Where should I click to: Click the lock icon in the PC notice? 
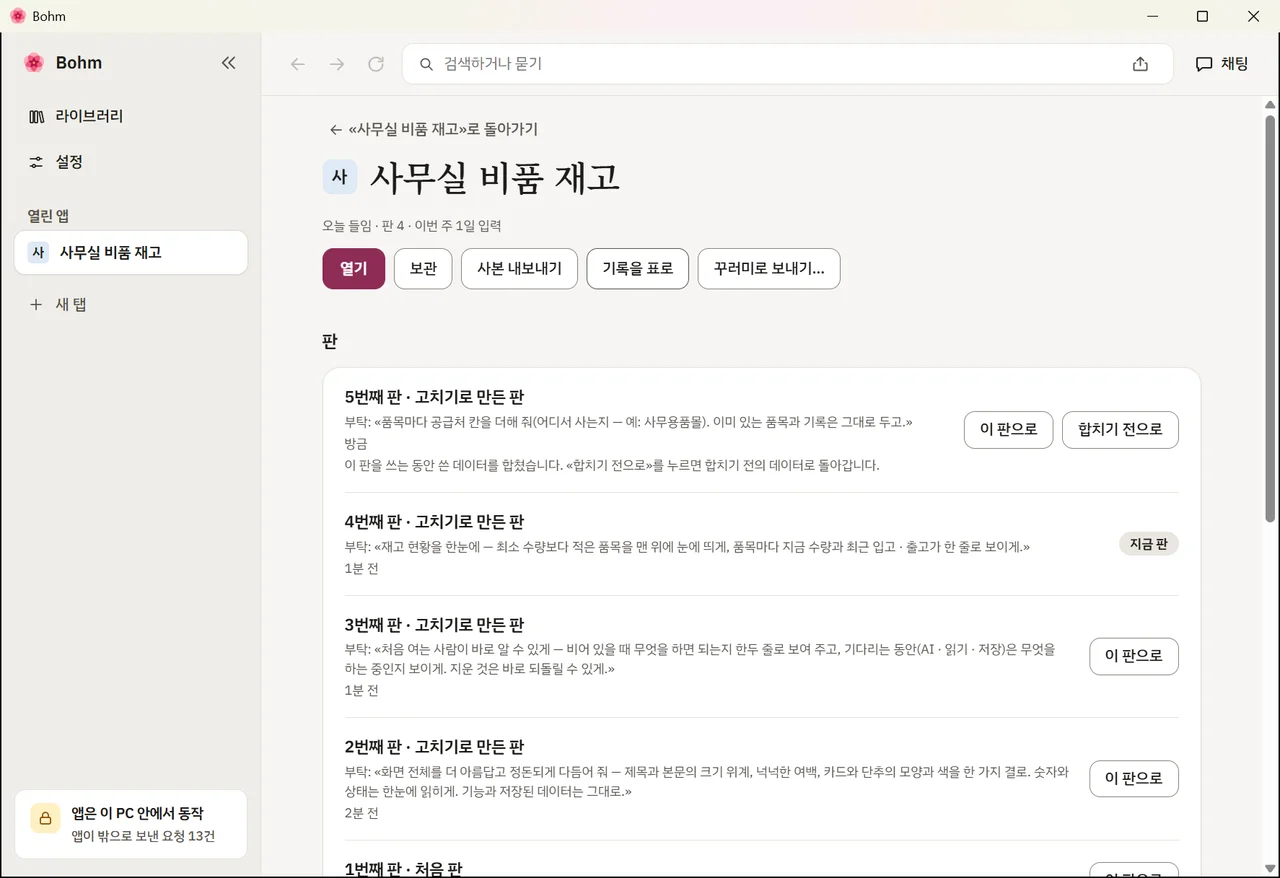(45, 818)
